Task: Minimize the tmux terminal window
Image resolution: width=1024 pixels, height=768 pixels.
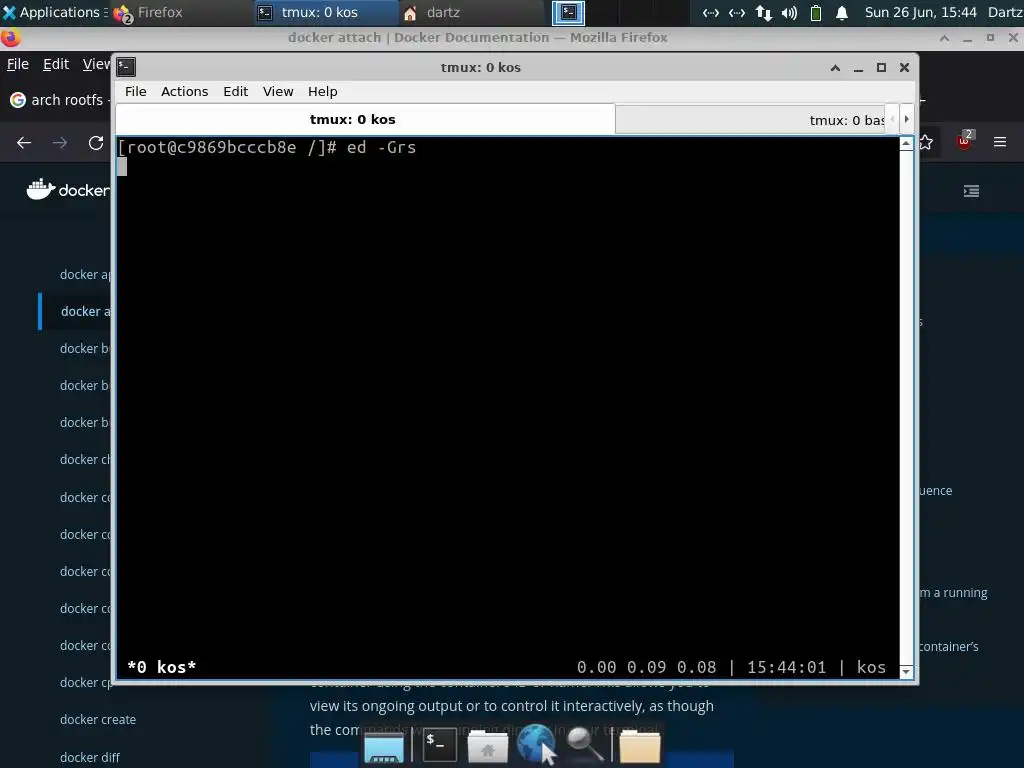Action: click(x=858, y=67)
